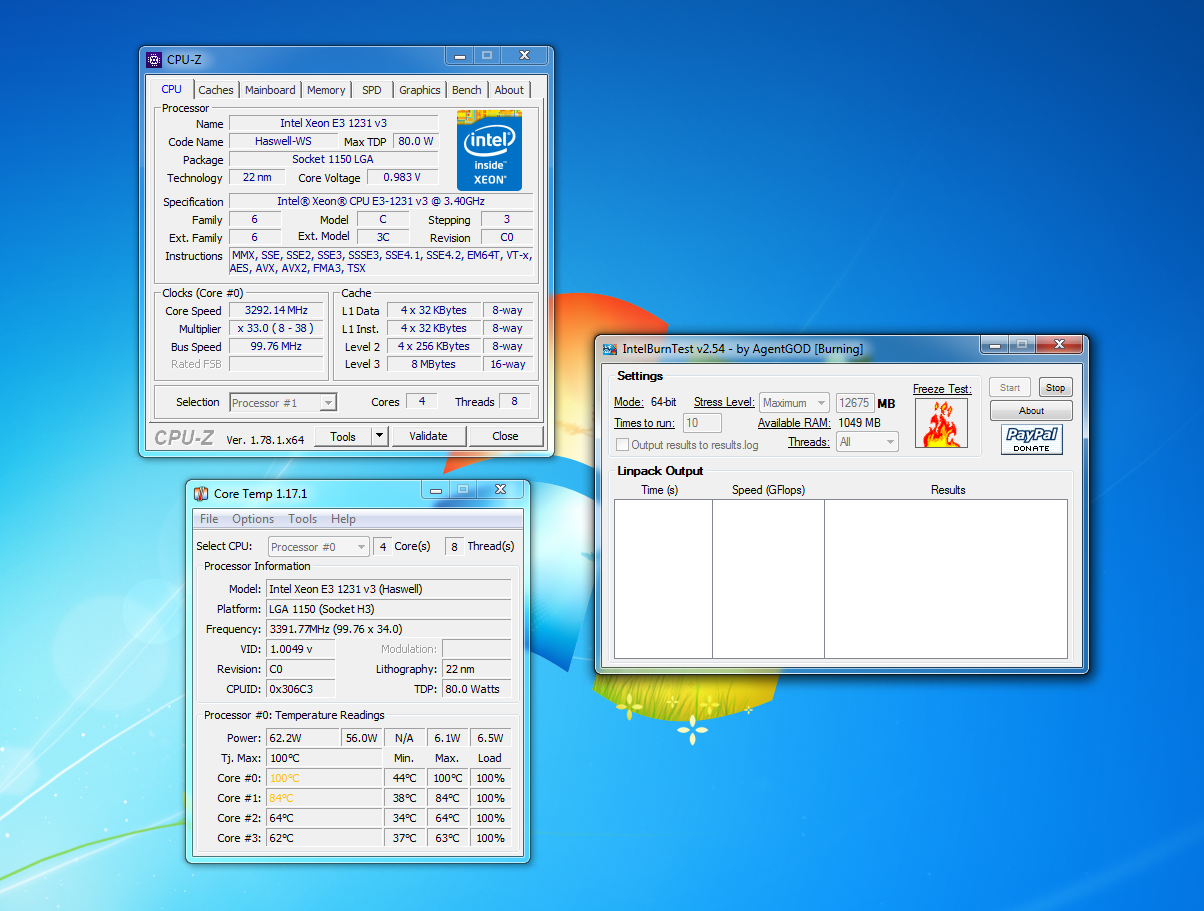Click the Core Voltage 0.983 V value
The image size is (1204, 911).
pyautogui.click(x=403, y=178)
